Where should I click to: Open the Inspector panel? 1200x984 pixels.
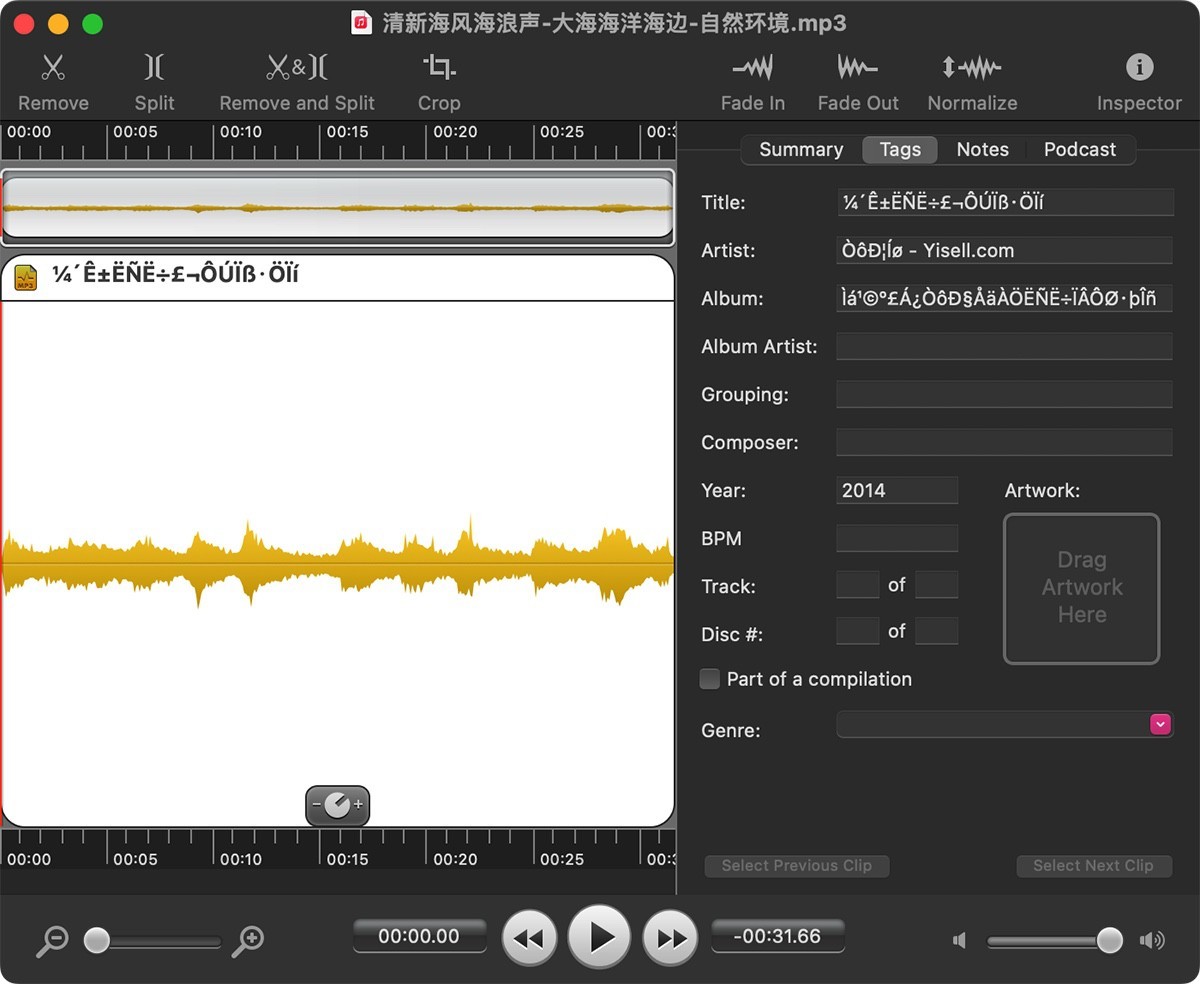click(x=1138, y=80)
